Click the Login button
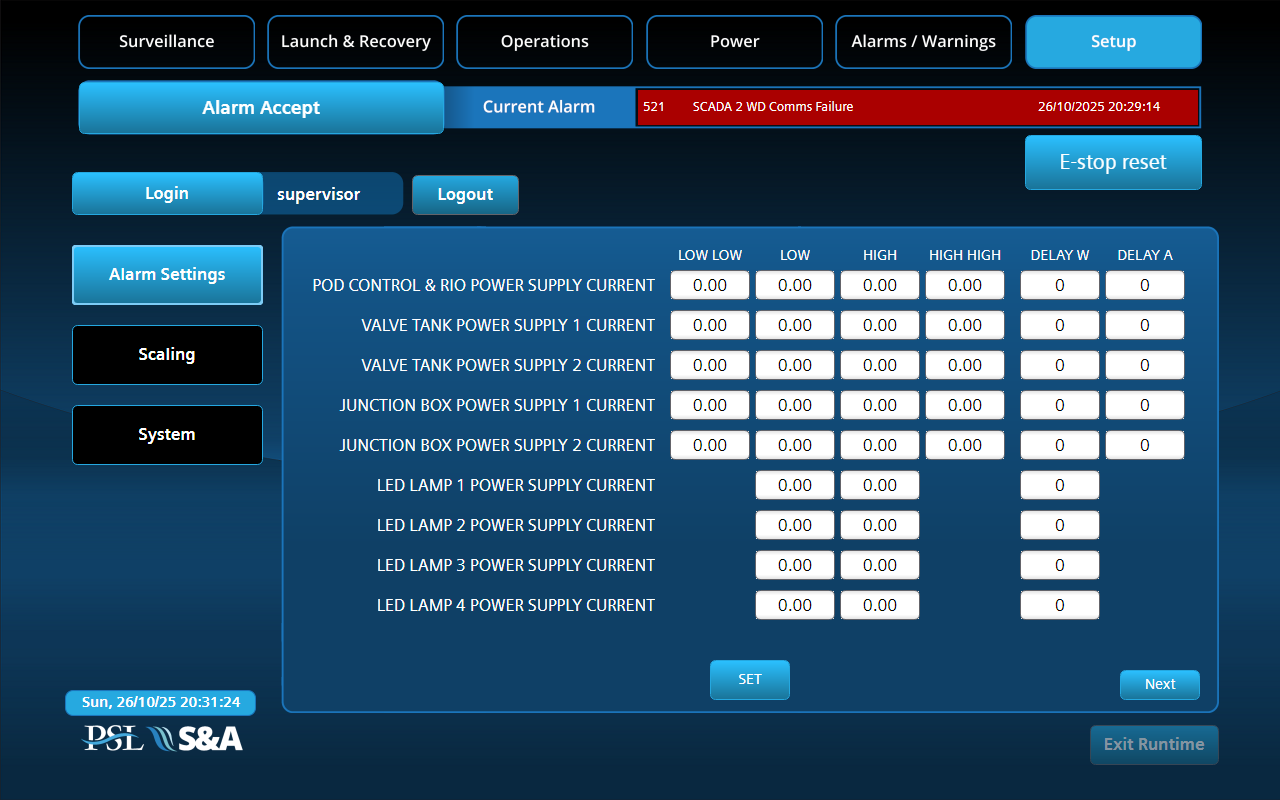The width and height of the screenshot is (1280, 800). click(167, 194)
